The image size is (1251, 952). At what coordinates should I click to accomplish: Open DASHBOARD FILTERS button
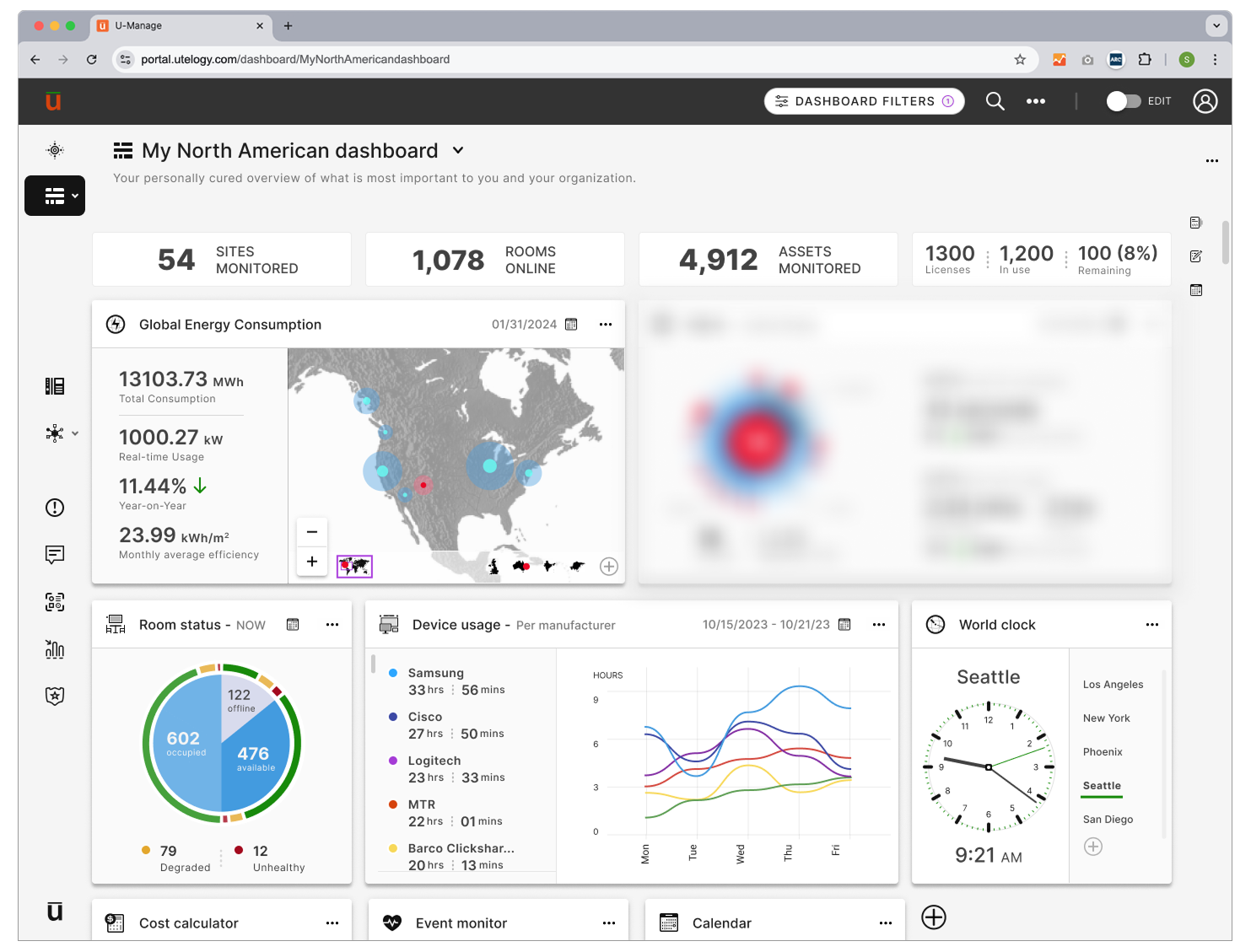click(x=864, y=101)
